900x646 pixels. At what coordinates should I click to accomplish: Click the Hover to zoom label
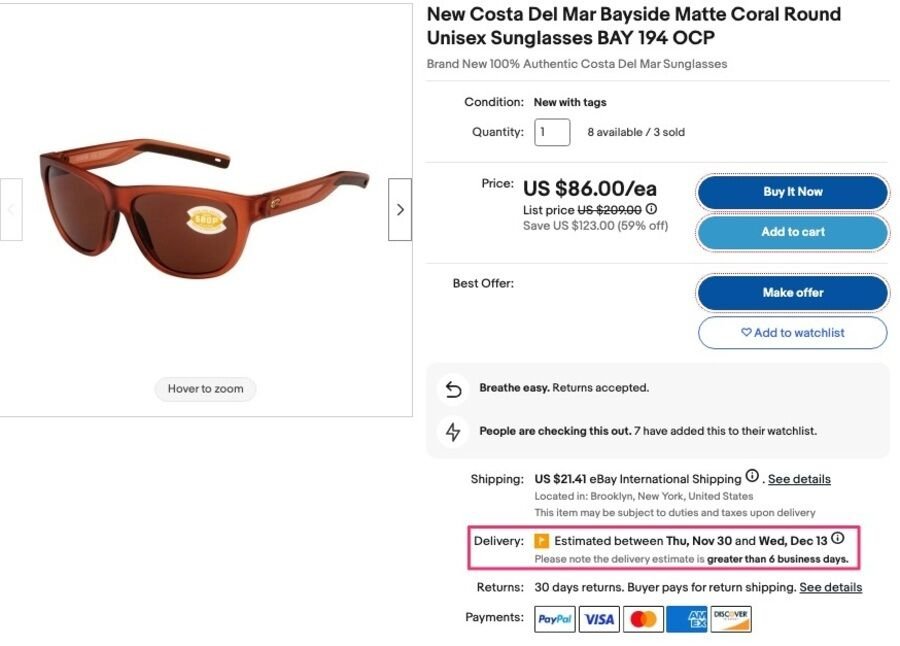click(205, 388)
